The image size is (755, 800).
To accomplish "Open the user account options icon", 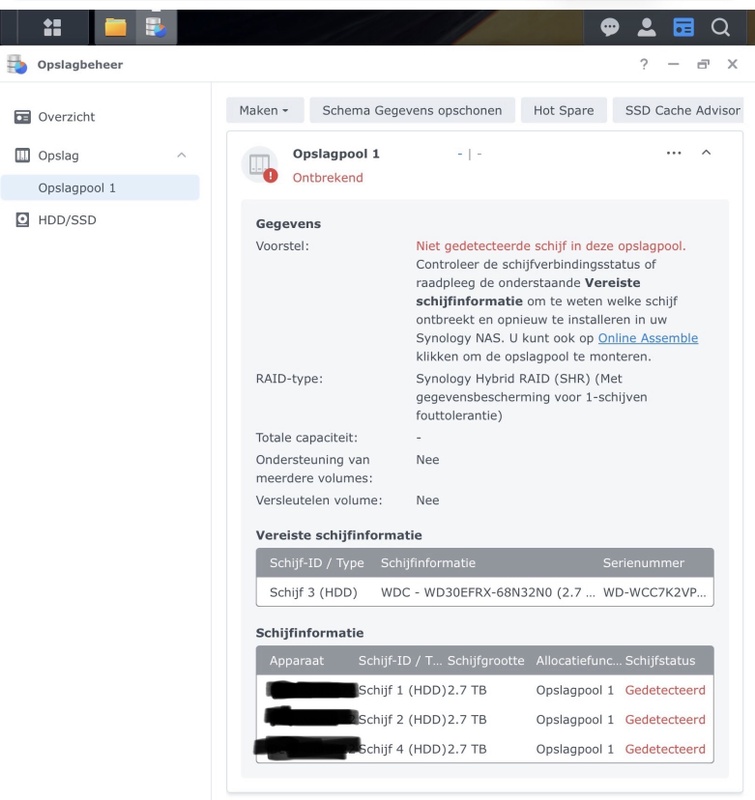I will 646,27.
